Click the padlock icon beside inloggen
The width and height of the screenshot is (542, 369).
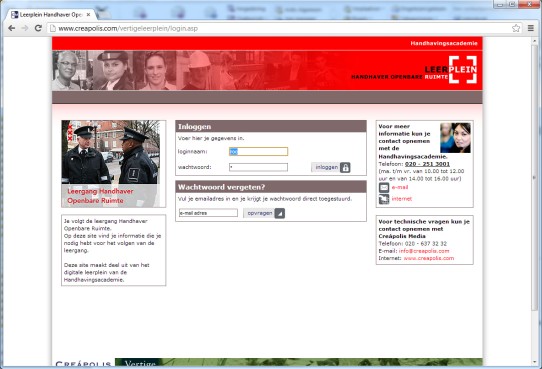(x=345, y=168)
